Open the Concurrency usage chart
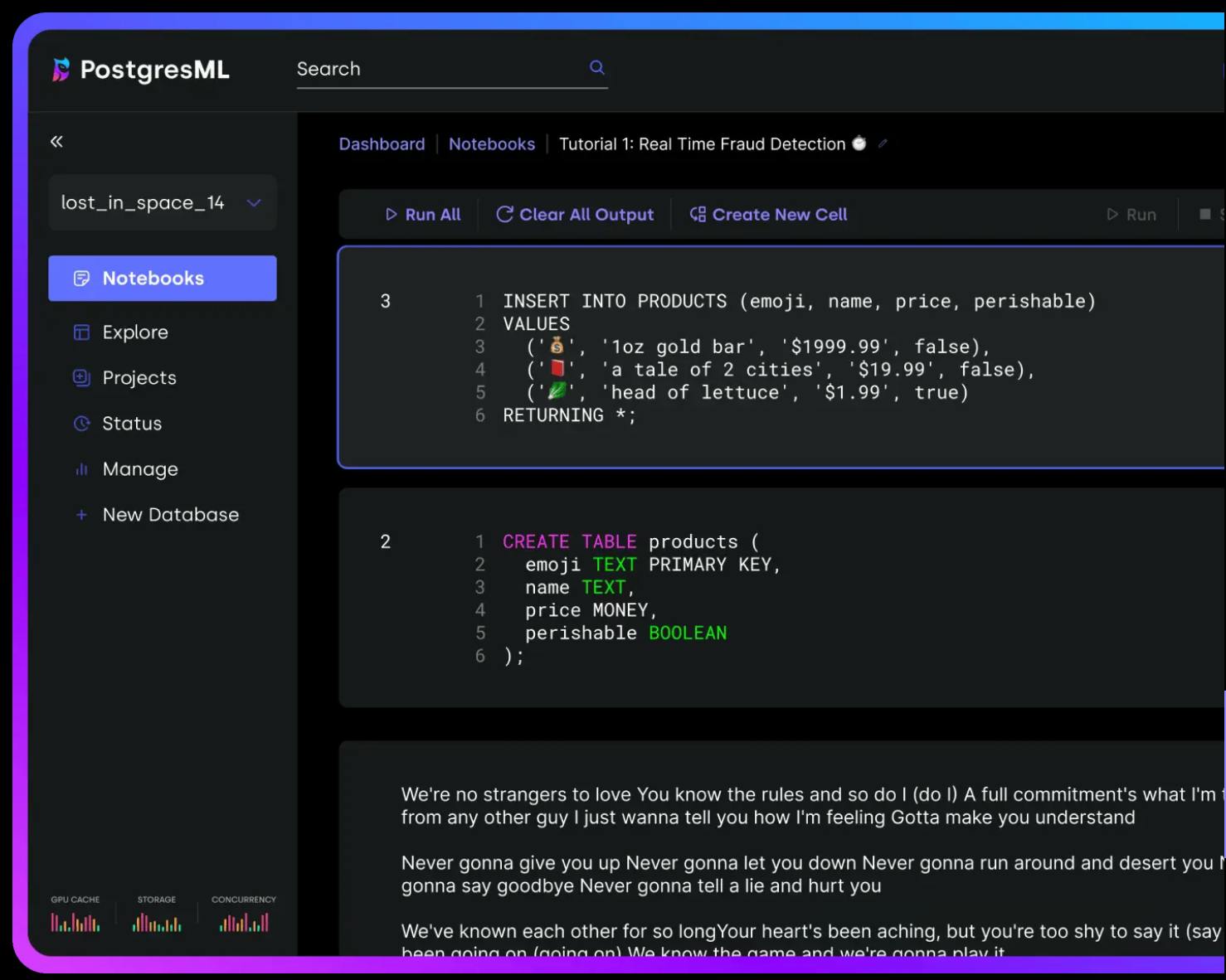 tap(244, 914)
